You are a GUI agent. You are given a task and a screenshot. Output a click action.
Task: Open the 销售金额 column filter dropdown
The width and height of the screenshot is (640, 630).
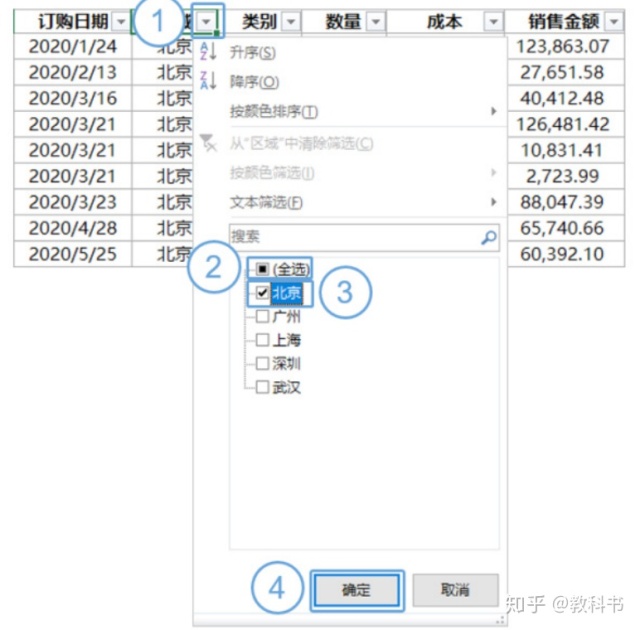click(614, 21)
